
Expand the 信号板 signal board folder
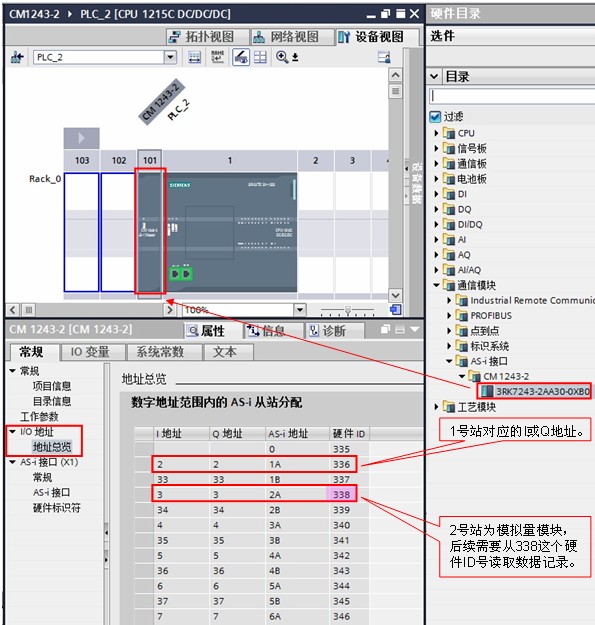pyautogui.click(x=436, y=148)
